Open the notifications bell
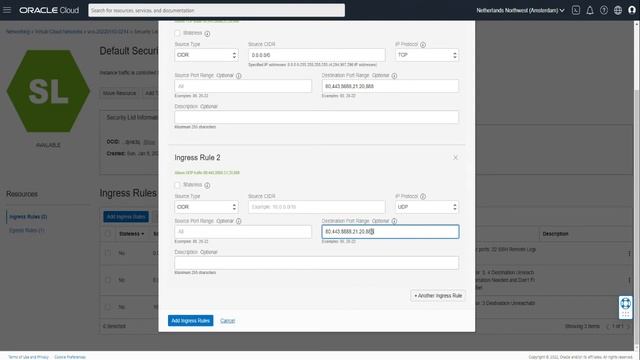Screen dimensions: 640x360 (590, 10)
